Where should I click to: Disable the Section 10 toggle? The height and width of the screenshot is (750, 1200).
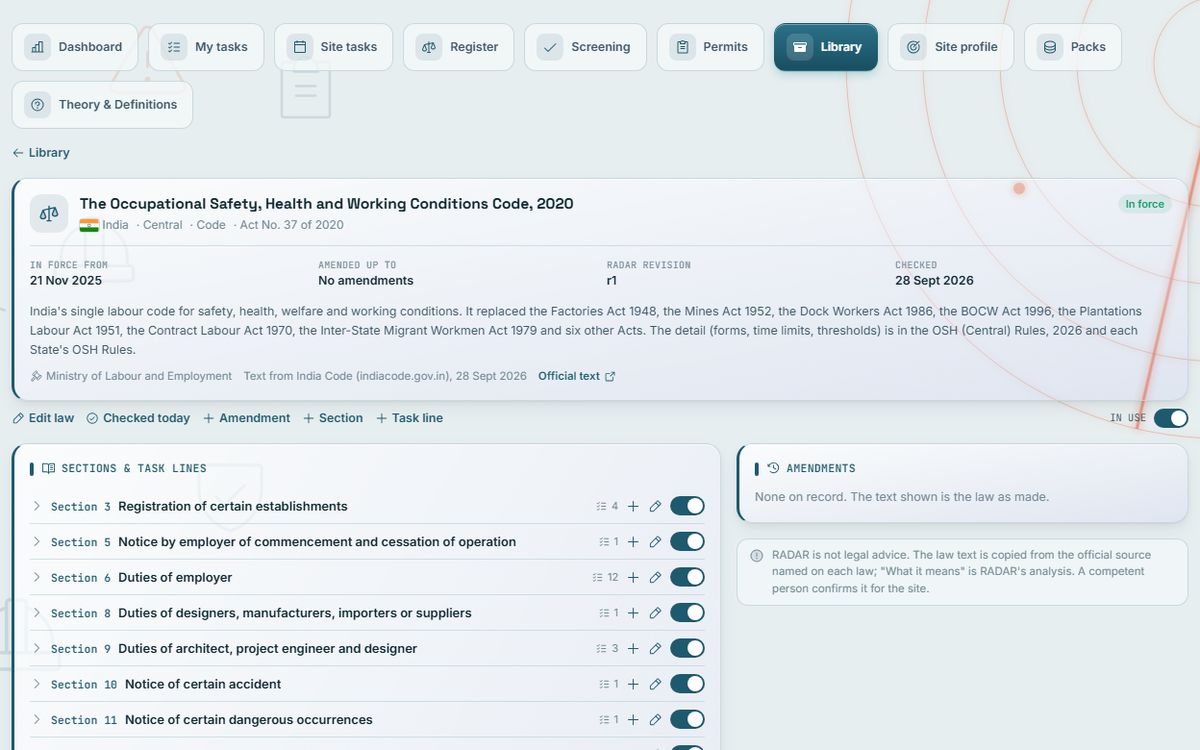(x=688, y=684)
